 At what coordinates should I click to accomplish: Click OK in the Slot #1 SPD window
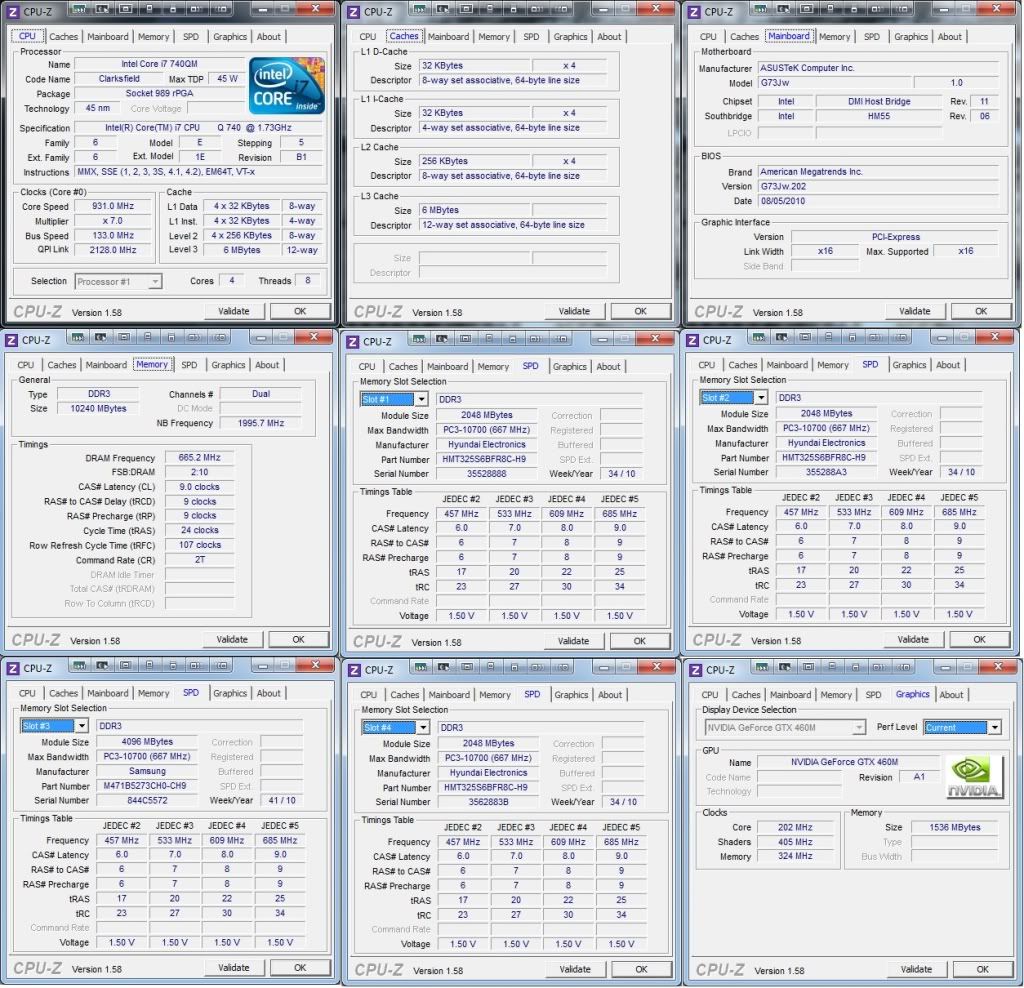pos(639,641)
